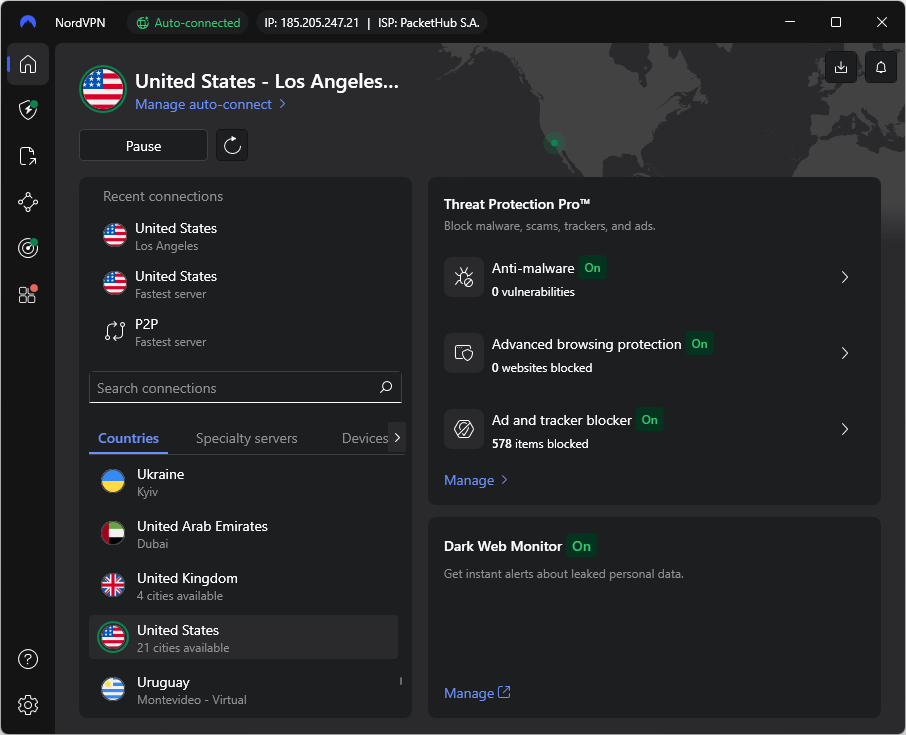
Task: Turn off Ad and tracker blocker
Action: point(649,420)
